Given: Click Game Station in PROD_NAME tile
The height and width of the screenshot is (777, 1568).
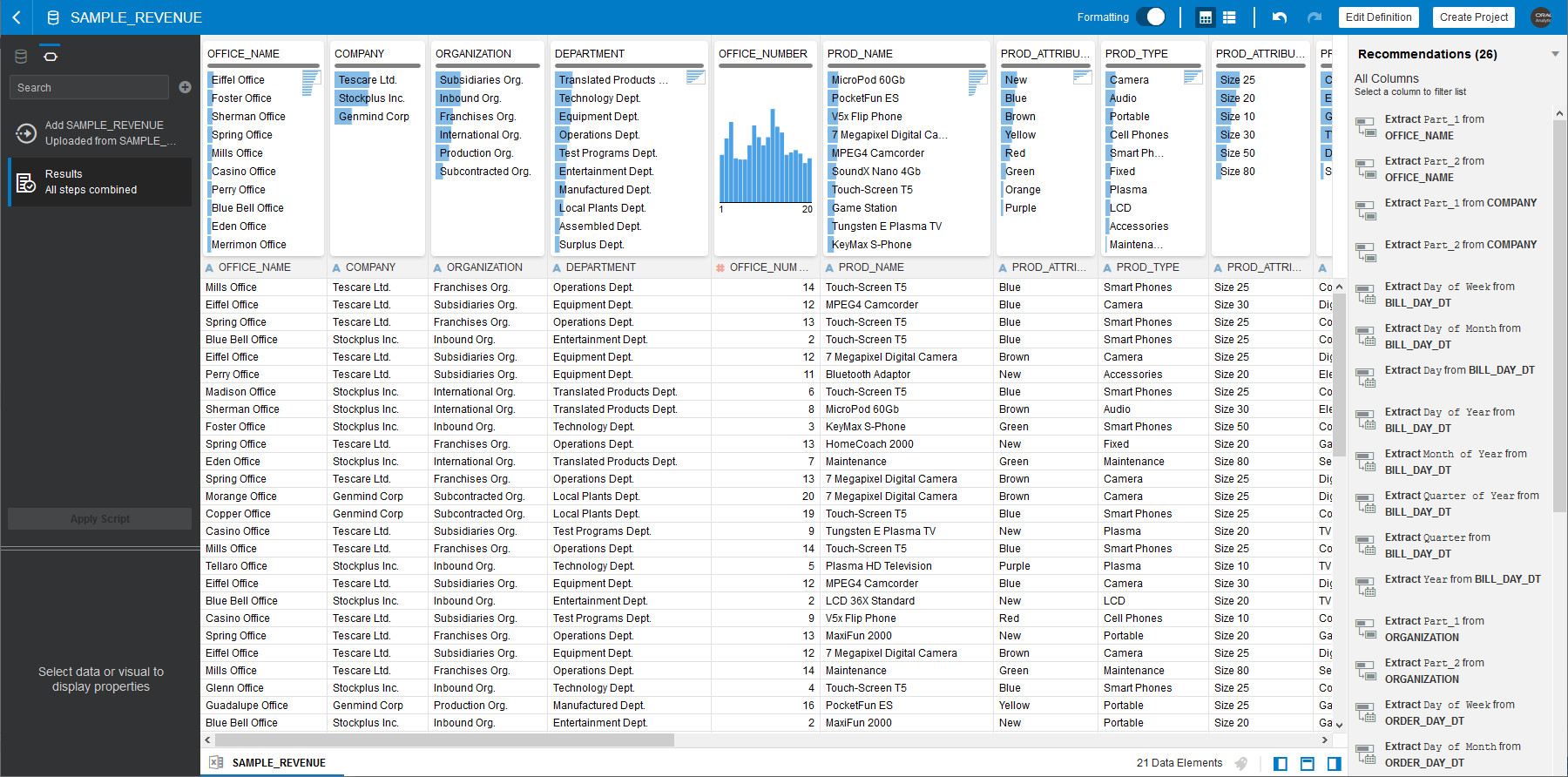Looking at the screenshot, I should pyautogui.click(x=864, y=208).
